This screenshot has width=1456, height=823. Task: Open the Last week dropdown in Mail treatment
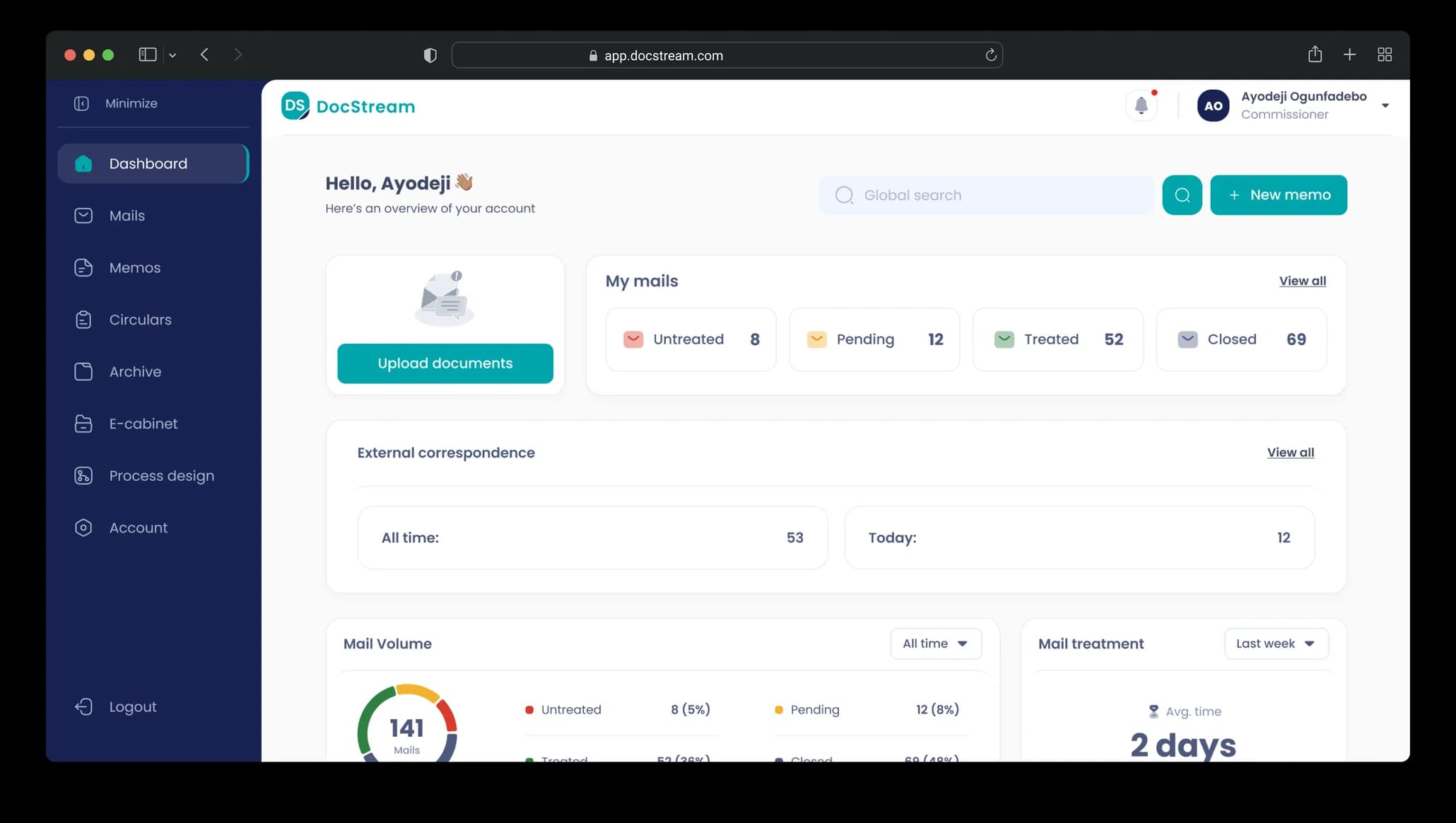[x=1276, y=643]
